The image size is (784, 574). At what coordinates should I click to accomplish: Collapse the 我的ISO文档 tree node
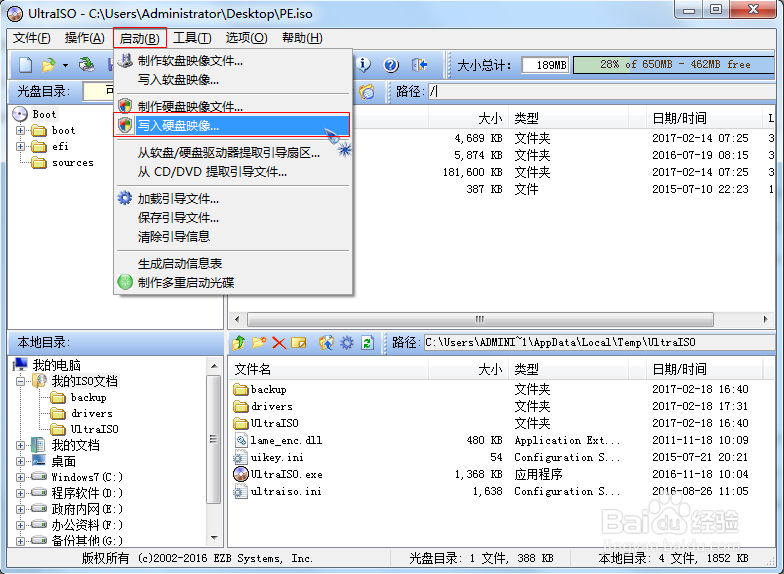tap(20, 382)
